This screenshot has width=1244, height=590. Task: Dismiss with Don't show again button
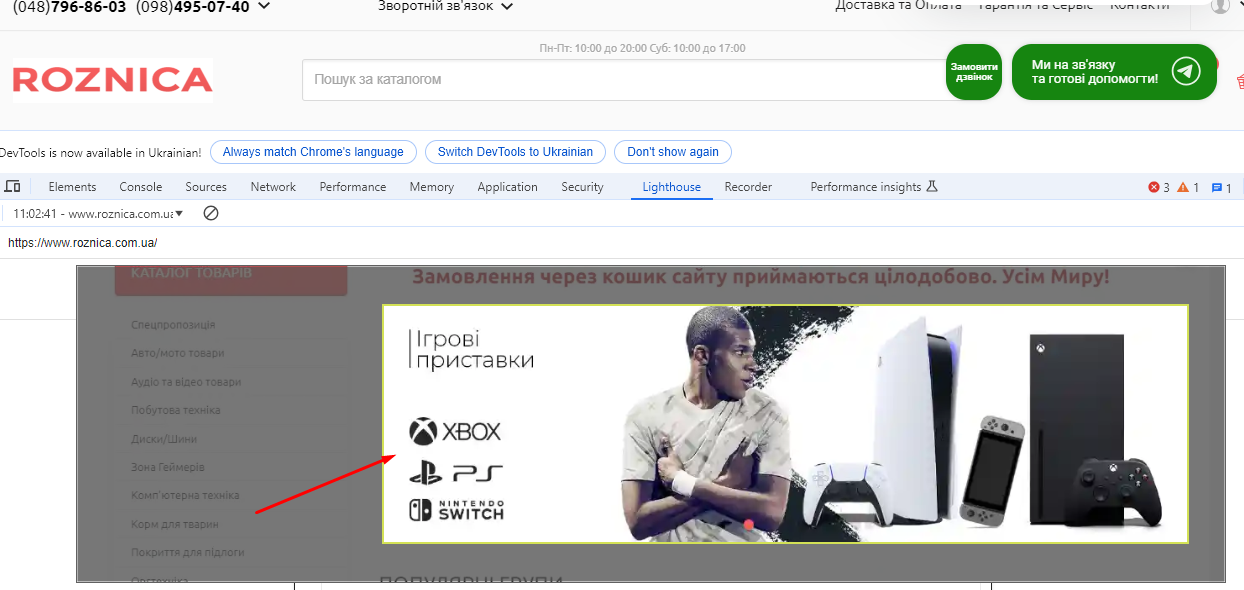point(672,152)
